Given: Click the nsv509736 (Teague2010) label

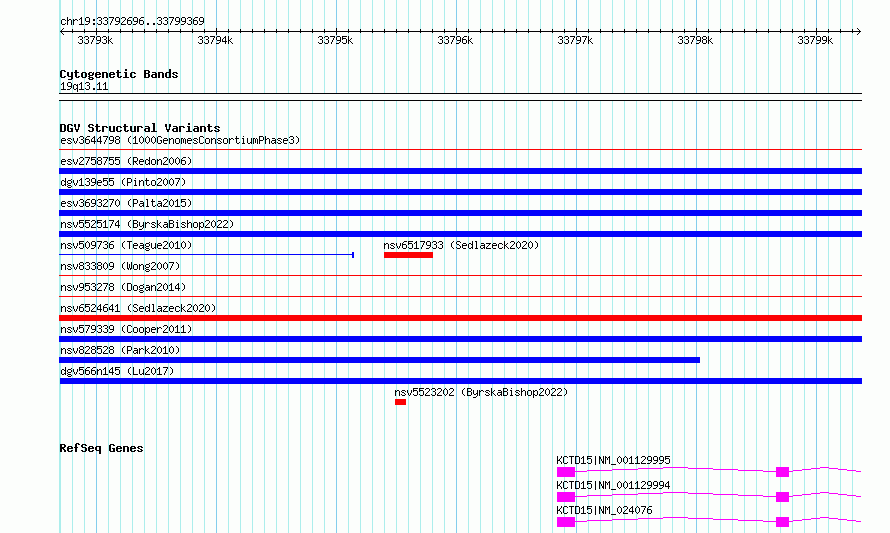Looking at the screenshot, I should 126,245.
